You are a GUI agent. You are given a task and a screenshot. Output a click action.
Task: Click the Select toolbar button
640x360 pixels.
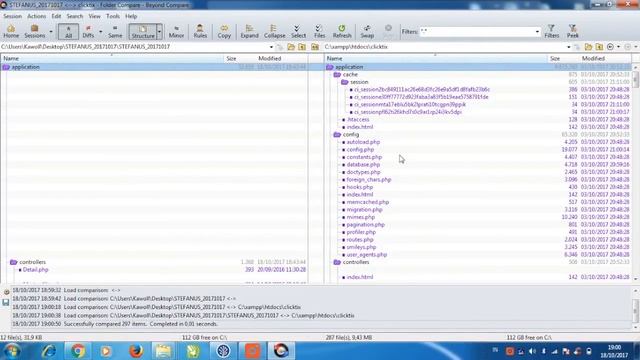point(298,31)
